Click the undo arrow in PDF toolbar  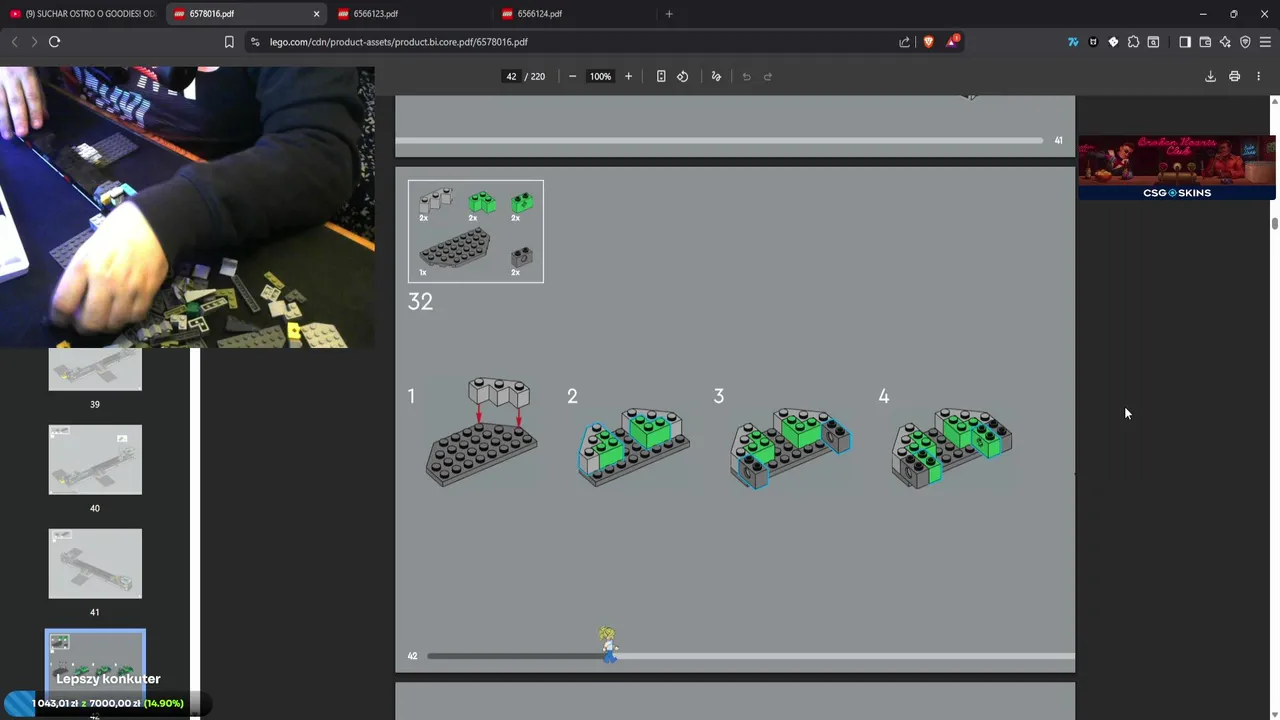pyautogui.click(x=746, y=76)
